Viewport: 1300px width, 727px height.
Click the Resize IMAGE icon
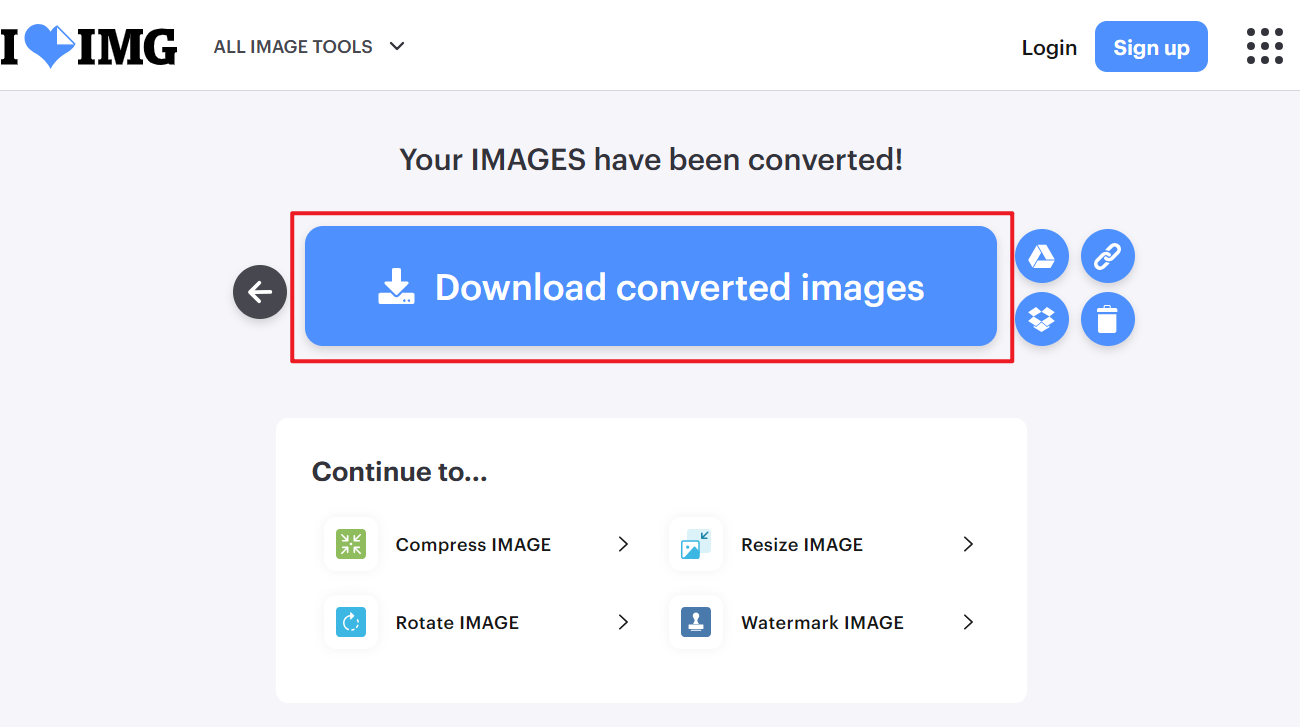click(695, 544)
